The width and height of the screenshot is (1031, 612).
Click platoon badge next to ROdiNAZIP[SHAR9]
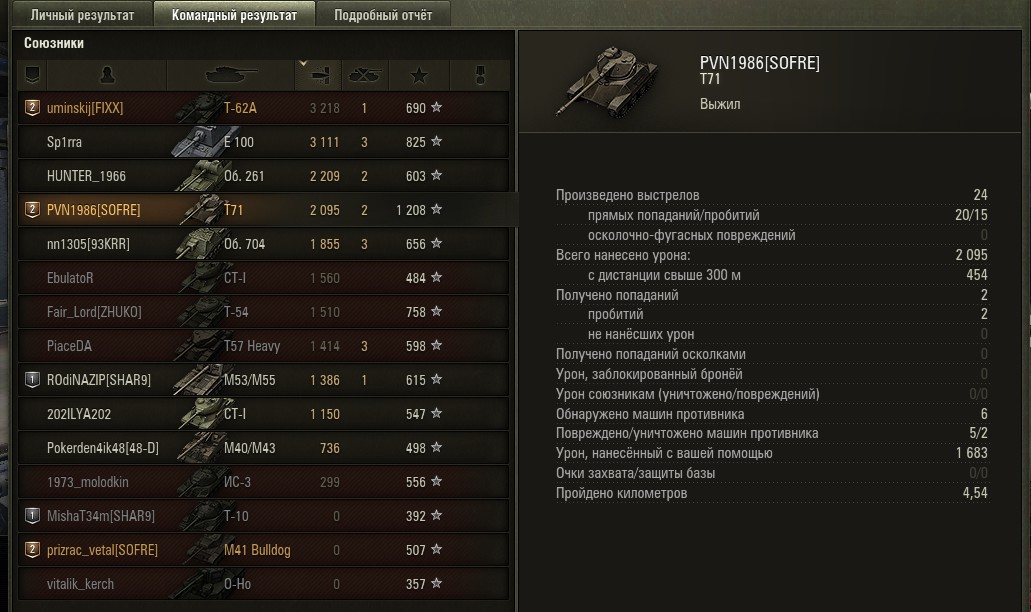tap(32, 380)
